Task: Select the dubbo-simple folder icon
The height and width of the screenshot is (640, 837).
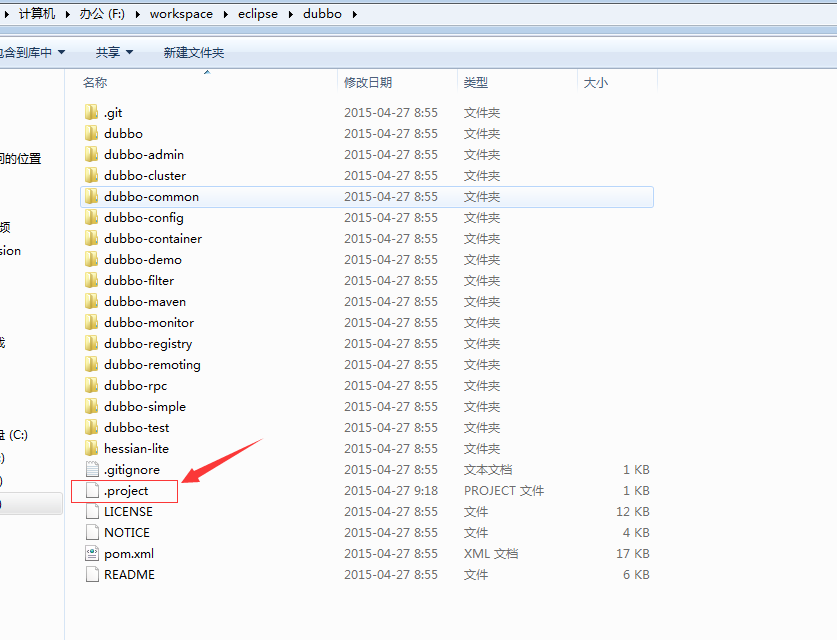Action: tap(91, 406)
